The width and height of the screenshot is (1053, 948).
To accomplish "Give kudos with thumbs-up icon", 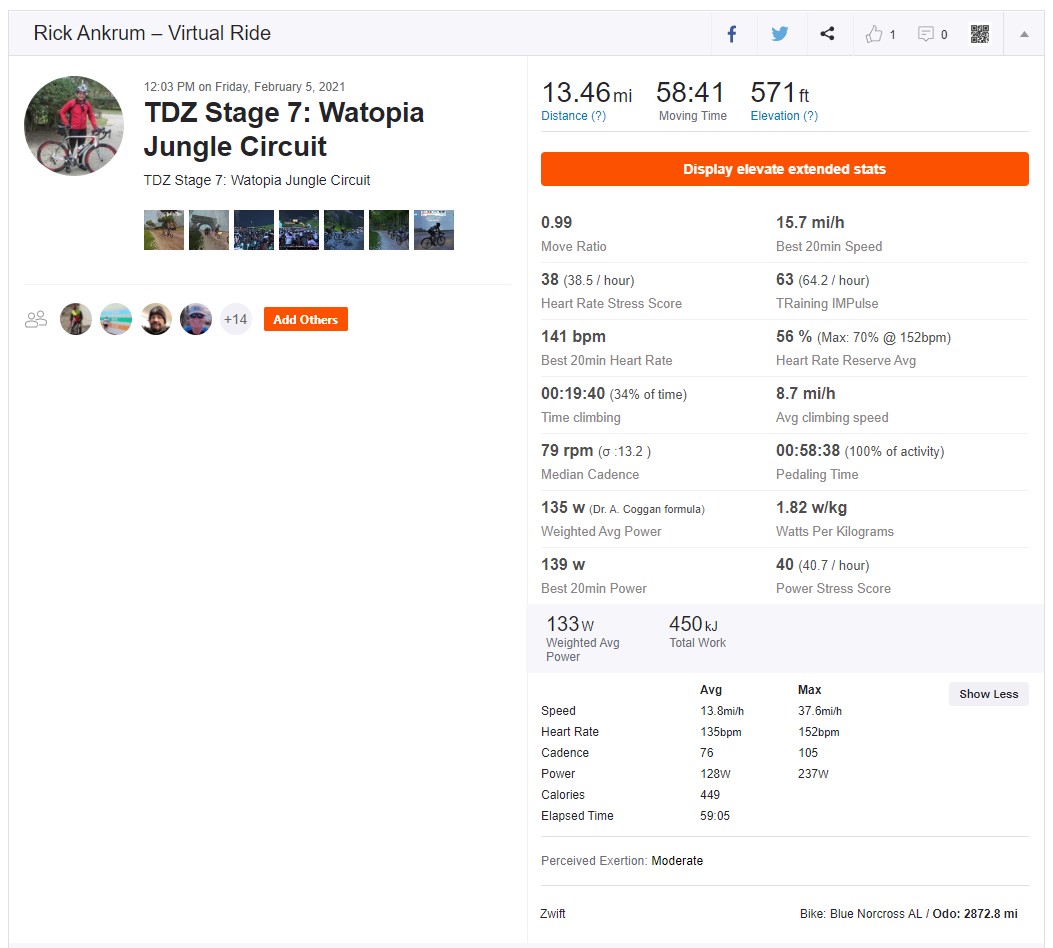I will [x=874, y=34].
